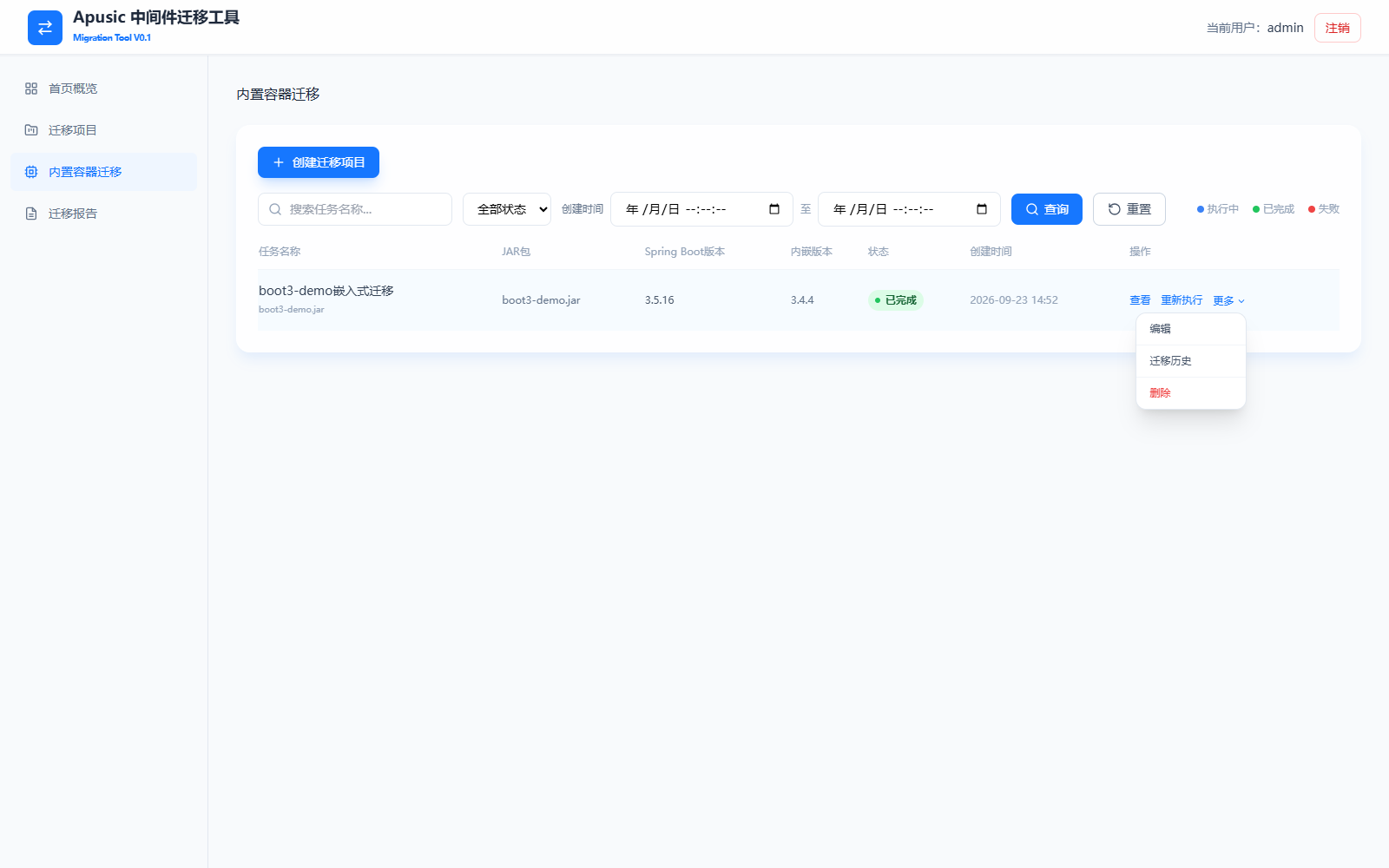Select 删除 in the dropdown menu
This screenshot has width=1389, height=868.
(x=1191, y=393)
